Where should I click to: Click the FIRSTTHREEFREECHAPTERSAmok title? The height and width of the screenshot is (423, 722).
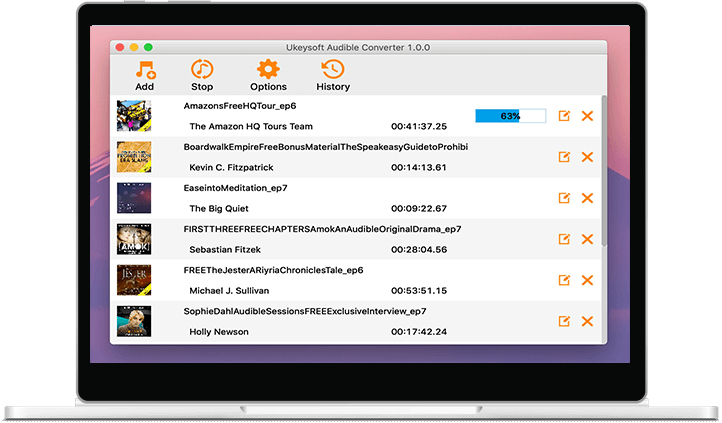coord(322,229)
